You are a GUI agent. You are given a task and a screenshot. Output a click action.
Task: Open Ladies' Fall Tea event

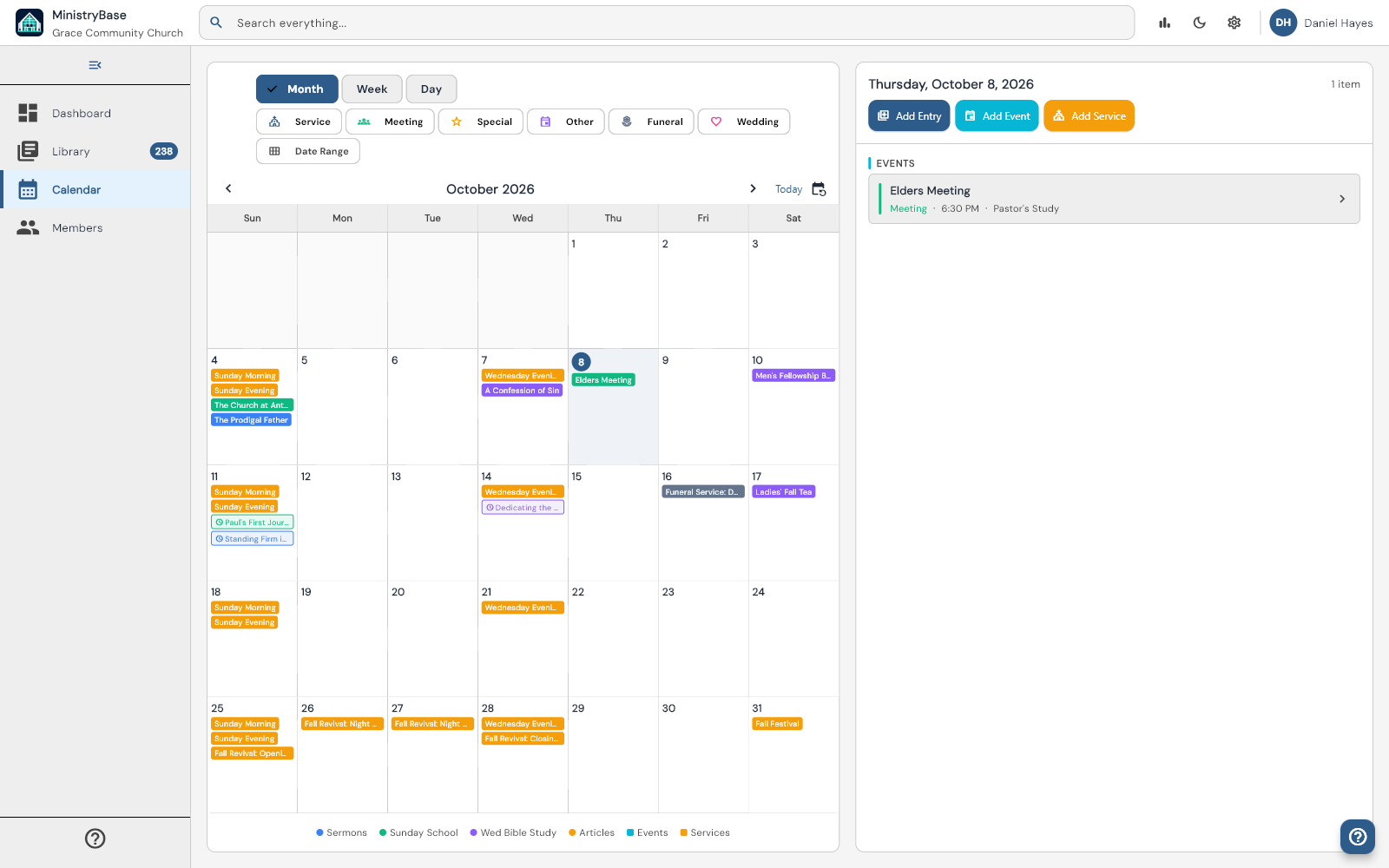point(783,492)
